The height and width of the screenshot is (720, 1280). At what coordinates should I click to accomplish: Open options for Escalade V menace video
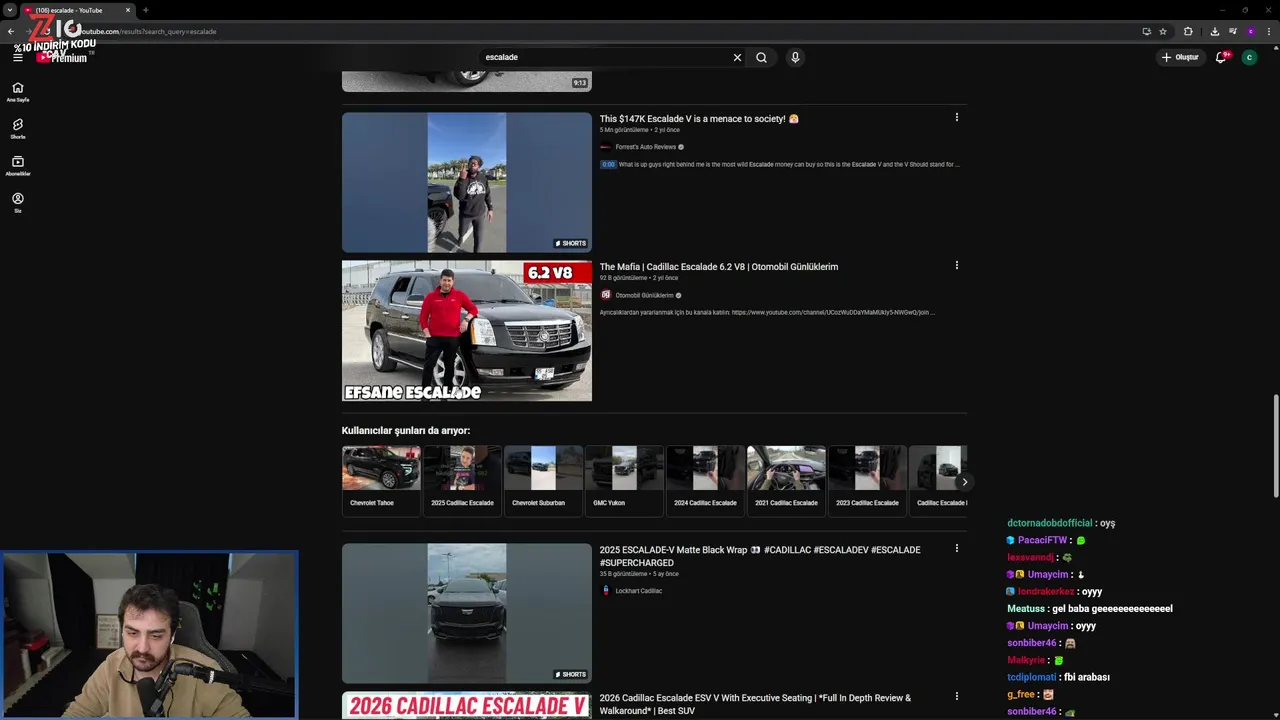956,118
